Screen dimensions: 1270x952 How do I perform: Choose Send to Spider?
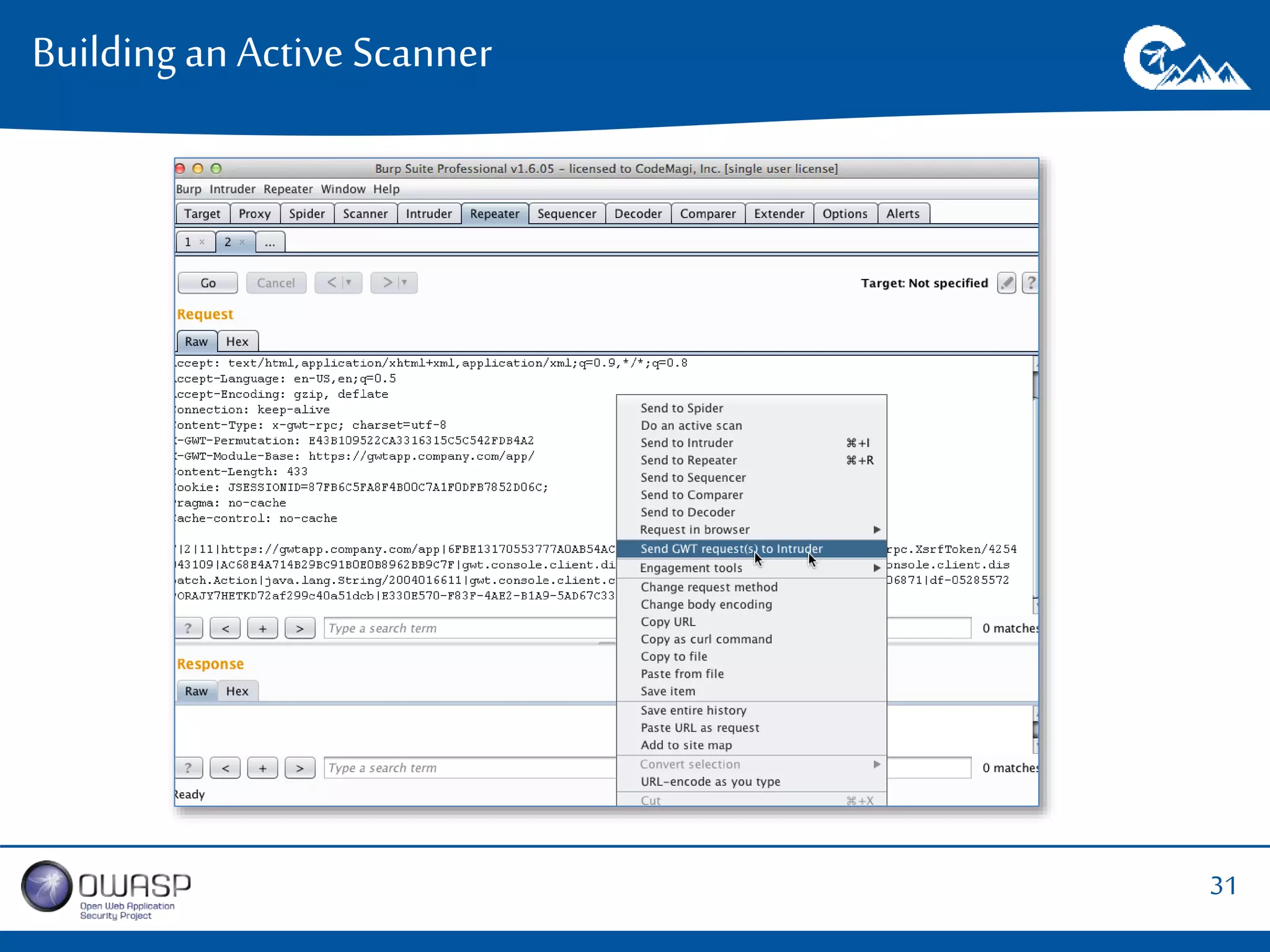(x=752, y=408)
